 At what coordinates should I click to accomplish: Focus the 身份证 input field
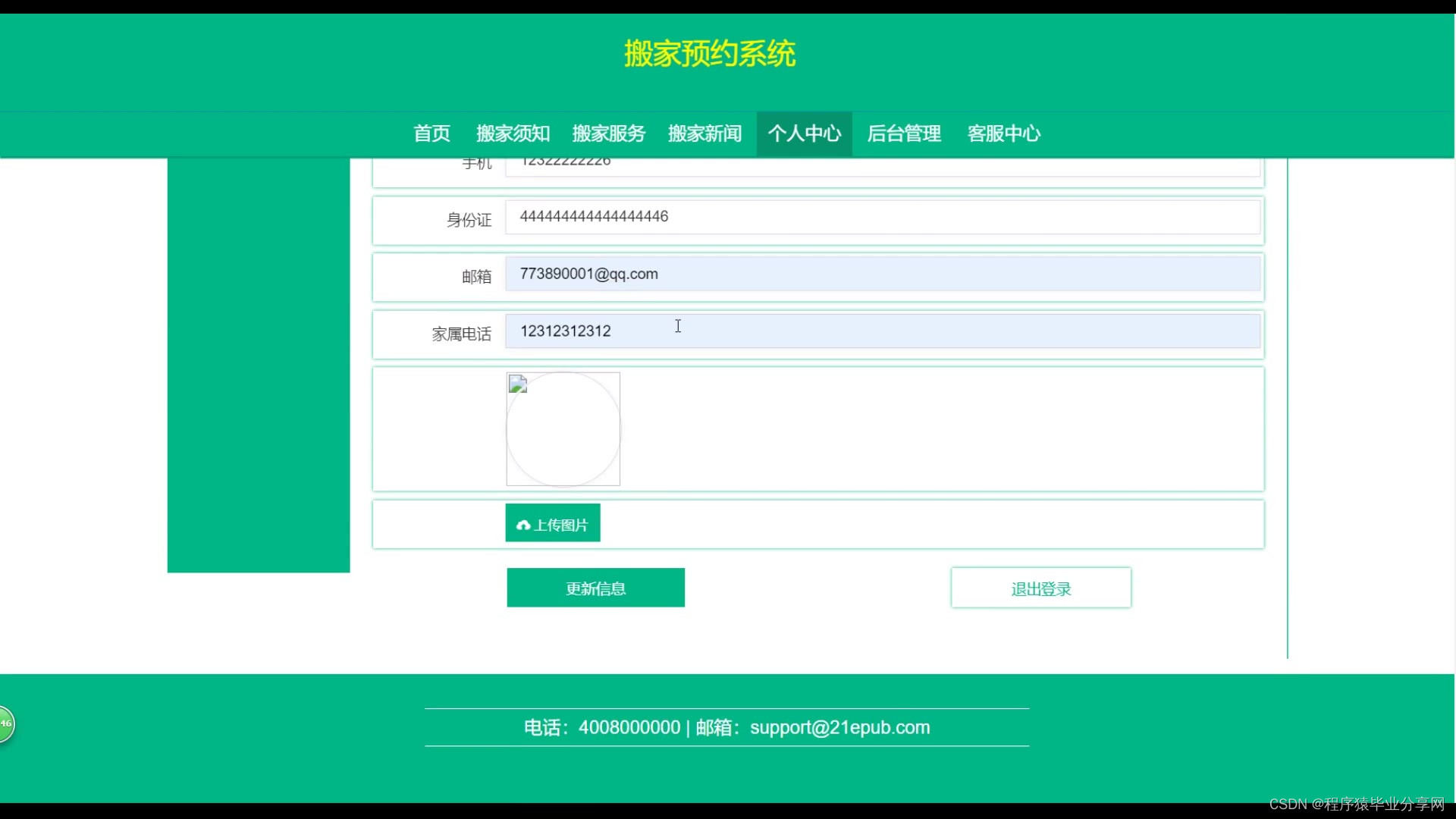coord(882,217)
